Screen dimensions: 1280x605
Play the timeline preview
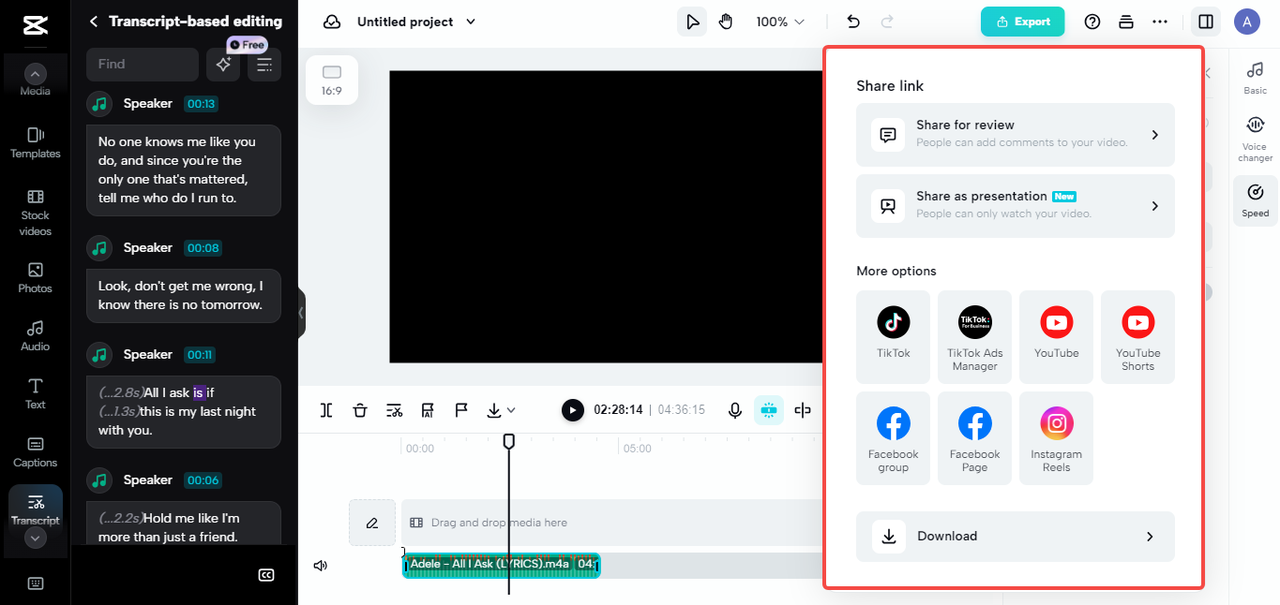click(572, 410)
